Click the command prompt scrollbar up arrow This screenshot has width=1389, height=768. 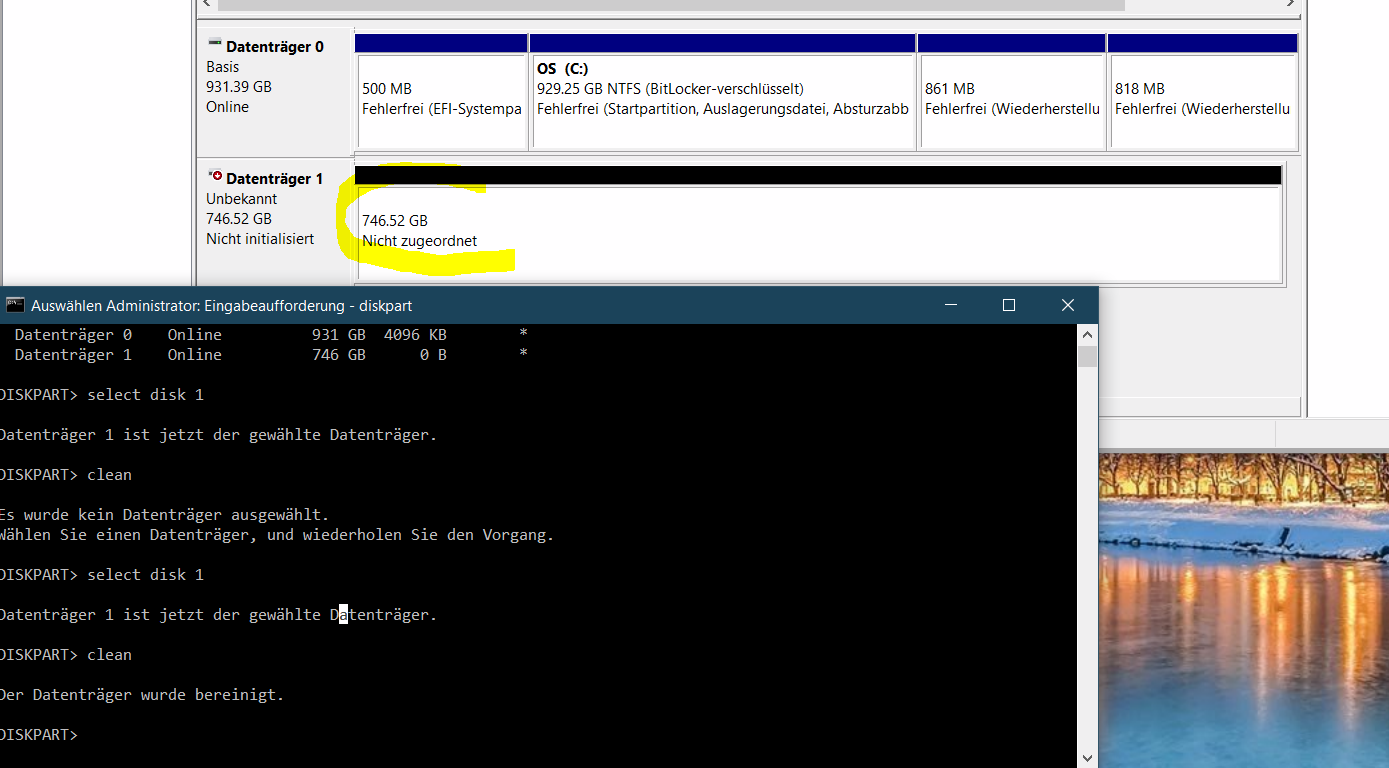click(1087, 333)
